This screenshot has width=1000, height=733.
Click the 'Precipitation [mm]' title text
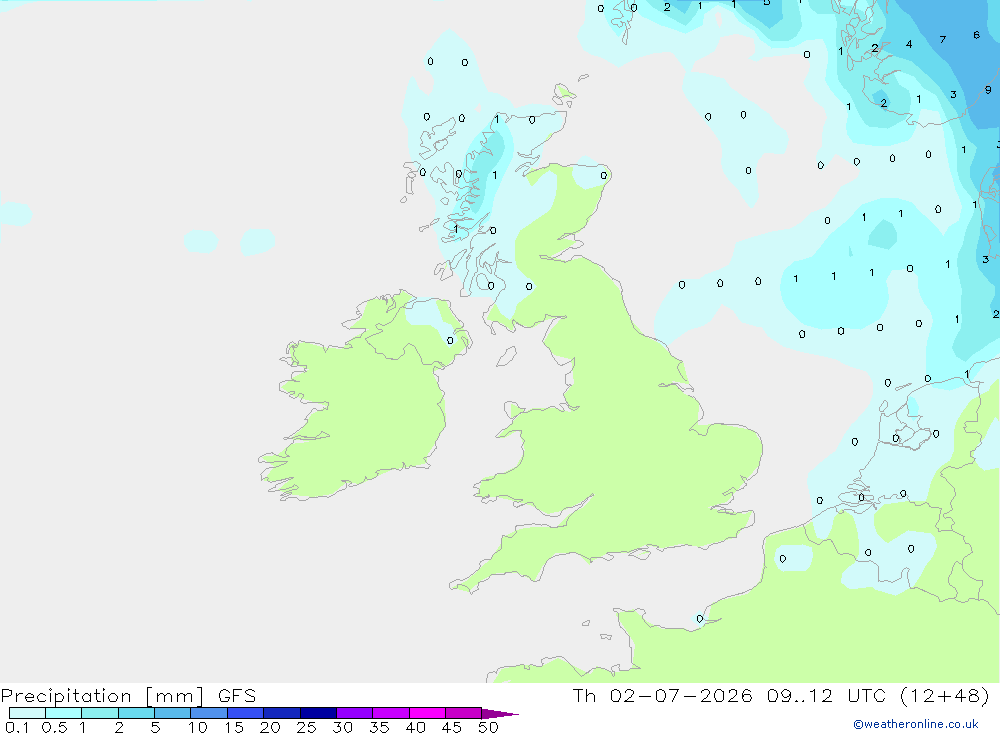(x=102, y=696)
